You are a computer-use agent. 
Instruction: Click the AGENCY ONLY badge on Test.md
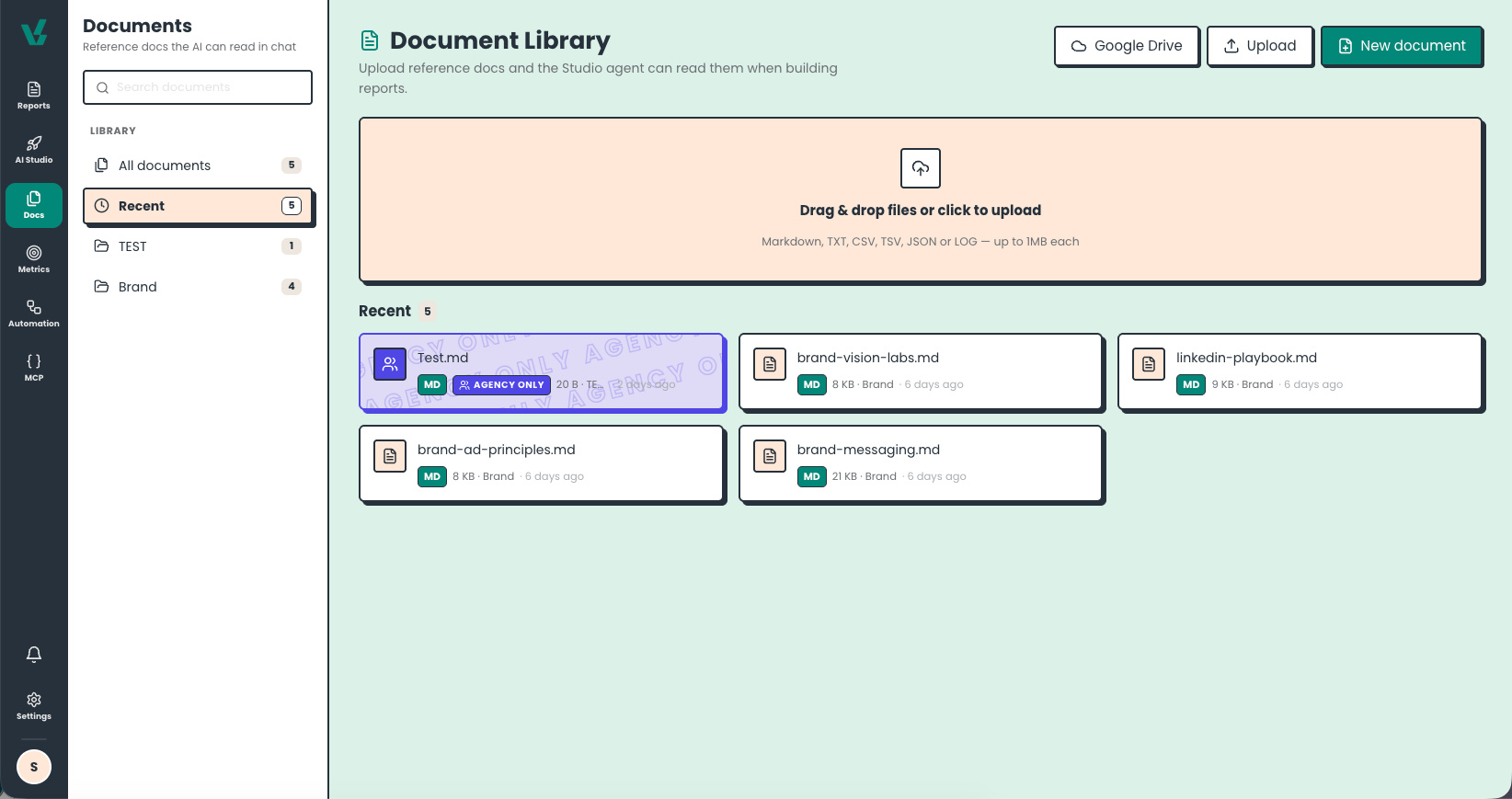coord(501,385)
